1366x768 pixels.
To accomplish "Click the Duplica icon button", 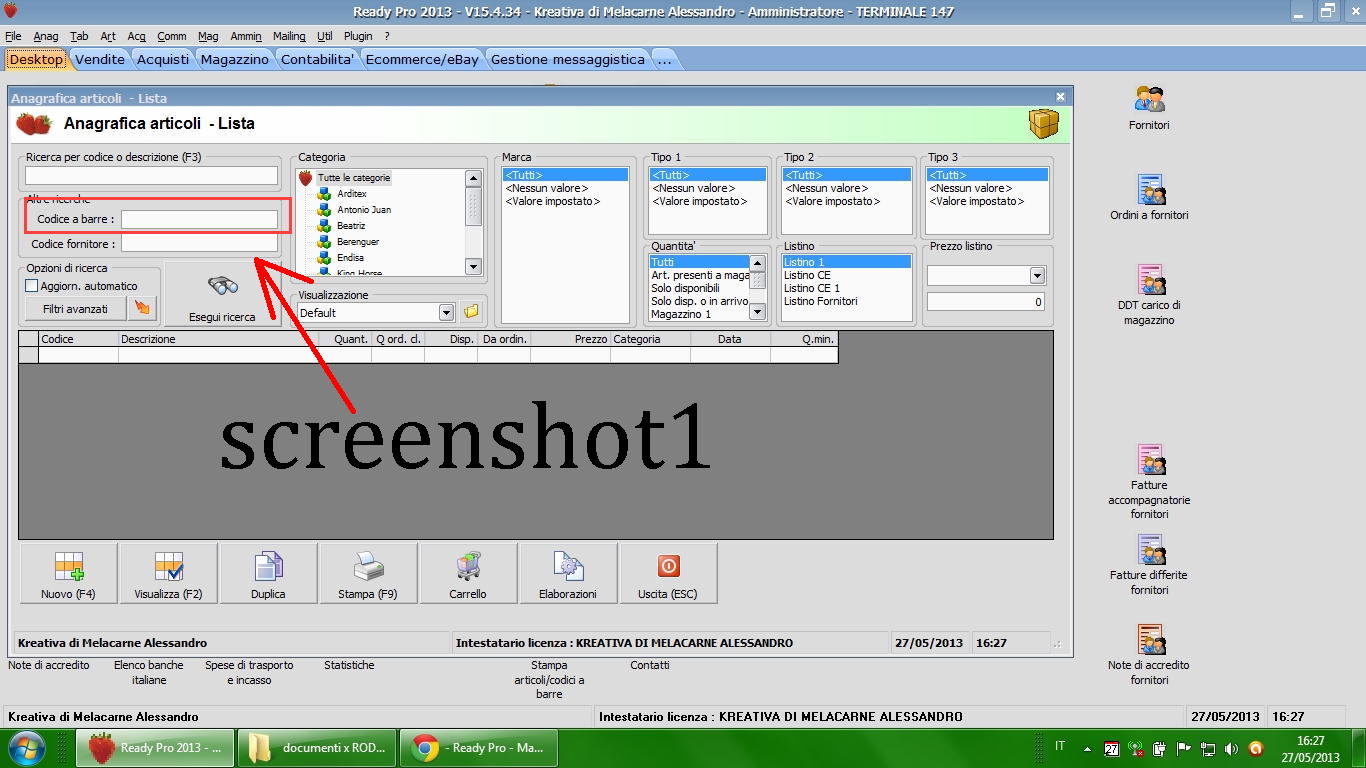I will tap(268, 573).
